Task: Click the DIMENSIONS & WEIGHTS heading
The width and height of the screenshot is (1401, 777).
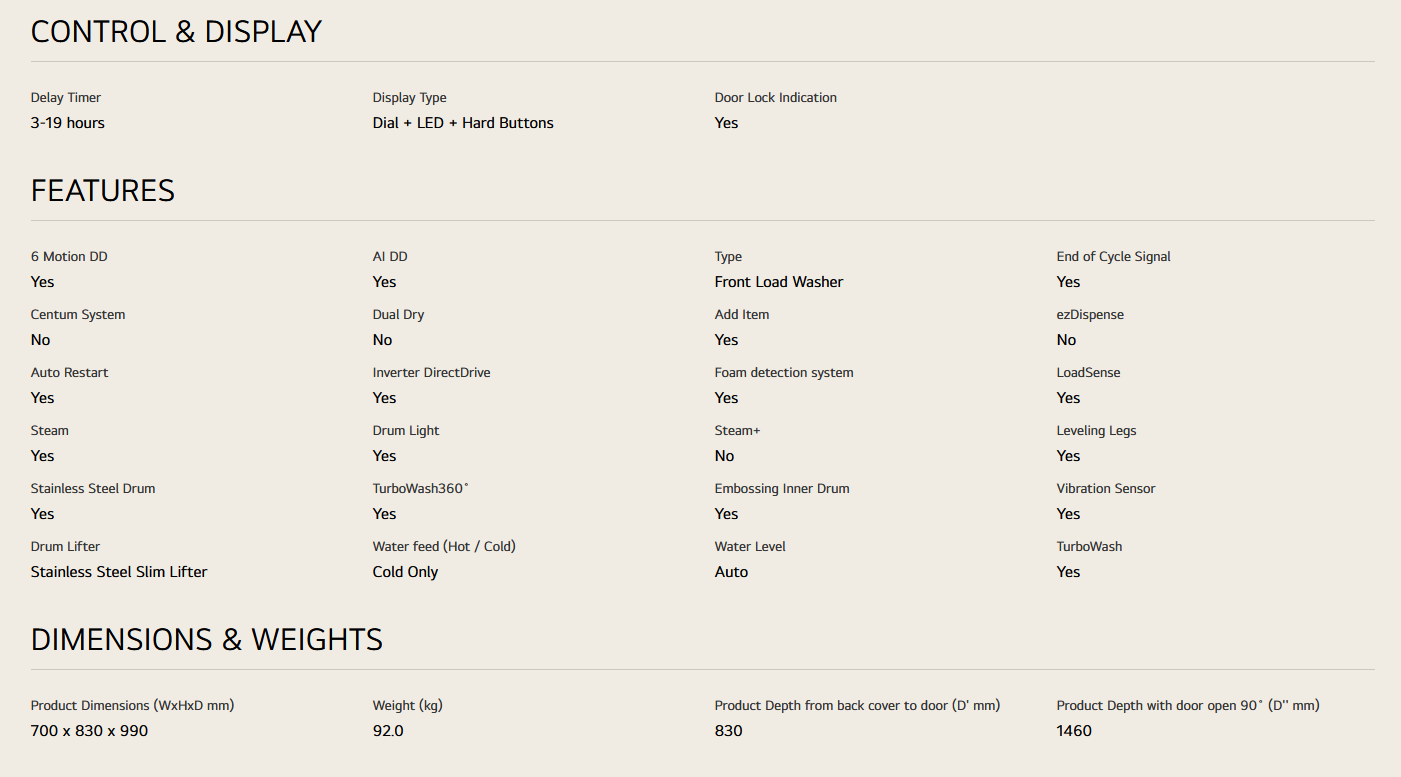Action: (207, 640)
